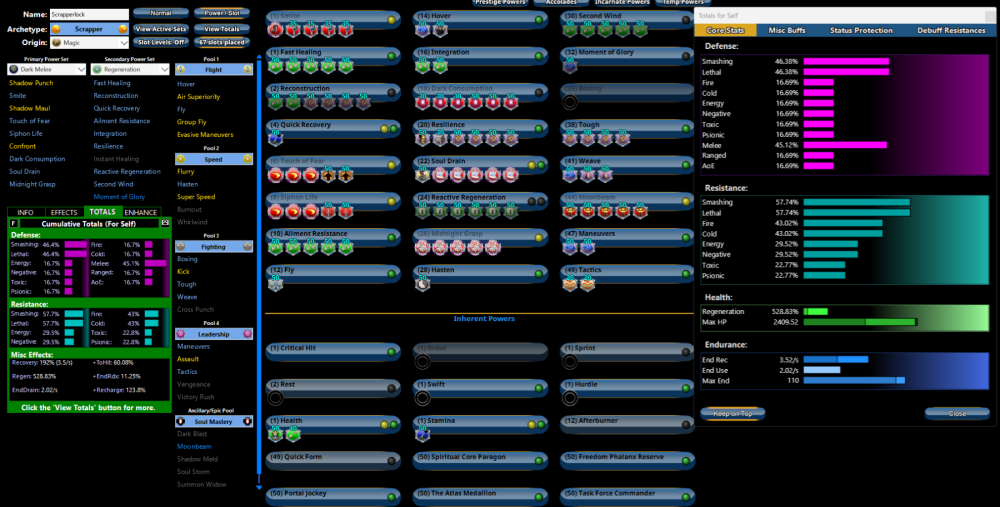This screenshot has height=507, width=1000.
Task: Click the first enhancement slot under Hover
Action: [424, 30]
